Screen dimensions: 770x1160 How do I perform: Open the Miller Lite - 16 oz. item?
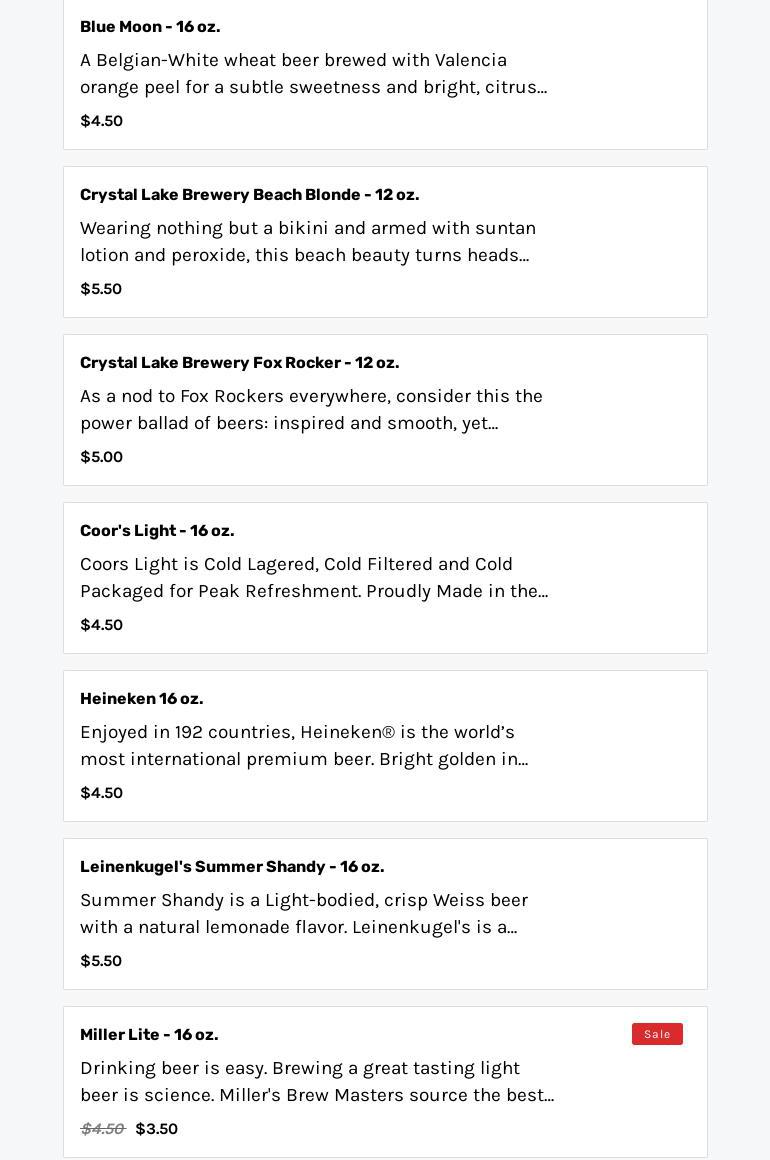click(149, 1035)
